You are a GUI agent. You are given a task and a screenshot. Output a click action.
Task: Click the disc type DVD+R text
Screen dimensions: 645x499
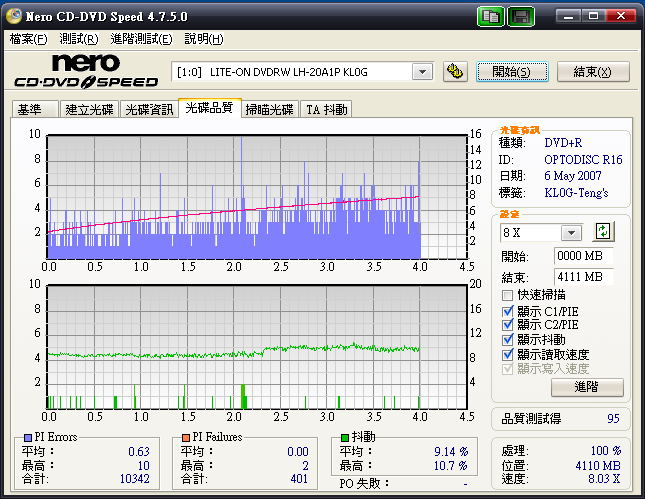[x=563, y=143]
